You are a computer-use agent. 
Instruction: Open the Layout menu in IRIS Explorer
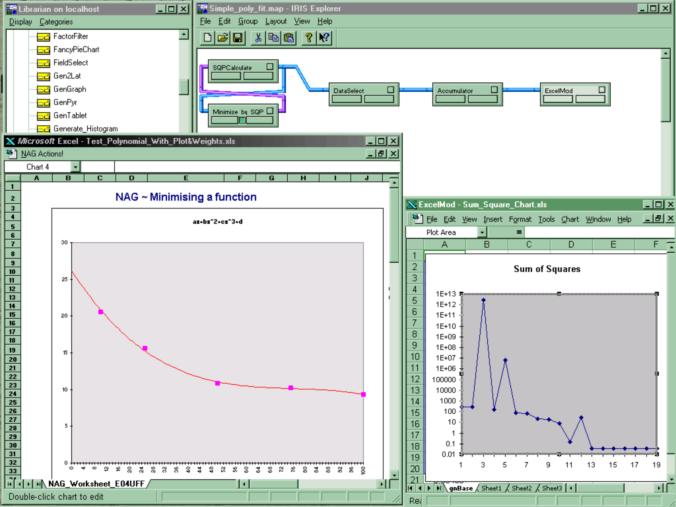[x=276, y=21]
